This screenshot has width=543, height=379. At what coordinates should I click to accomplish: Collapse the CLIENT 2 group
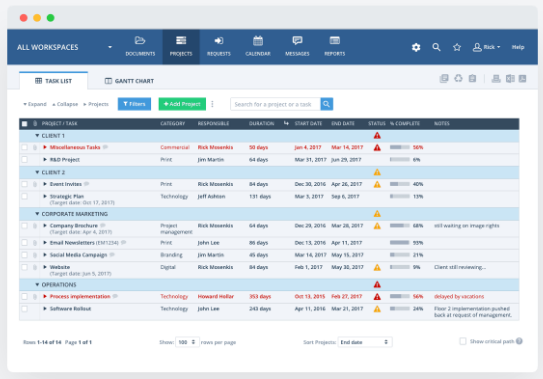[37, 172]
